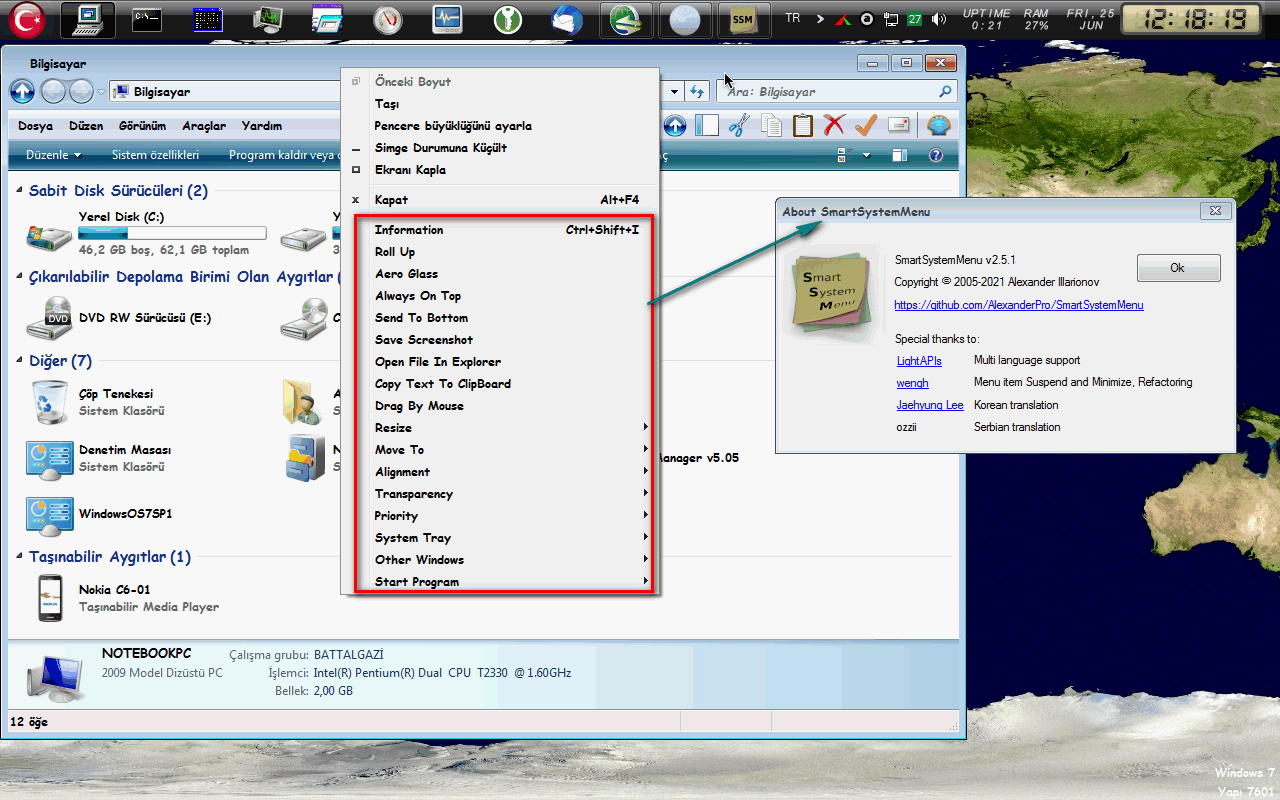1280x800 pixels.
Task: Open the SSM SmartSystemMenu dock icon
Action: [x=742, y=19]
